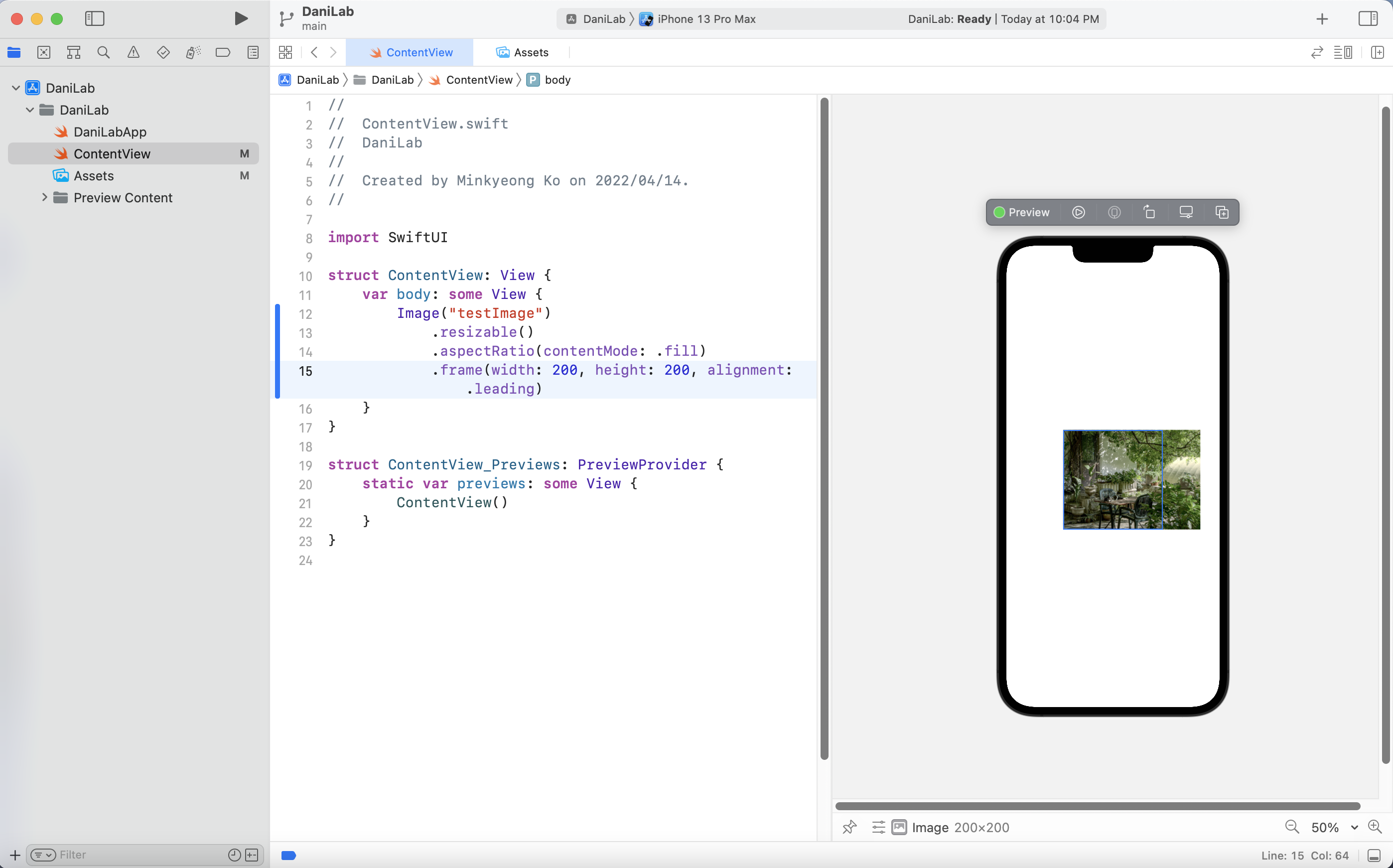Screen dimensions: 1393x868
Task: Pin the preview with the pin icon
Action: (849, 827)
